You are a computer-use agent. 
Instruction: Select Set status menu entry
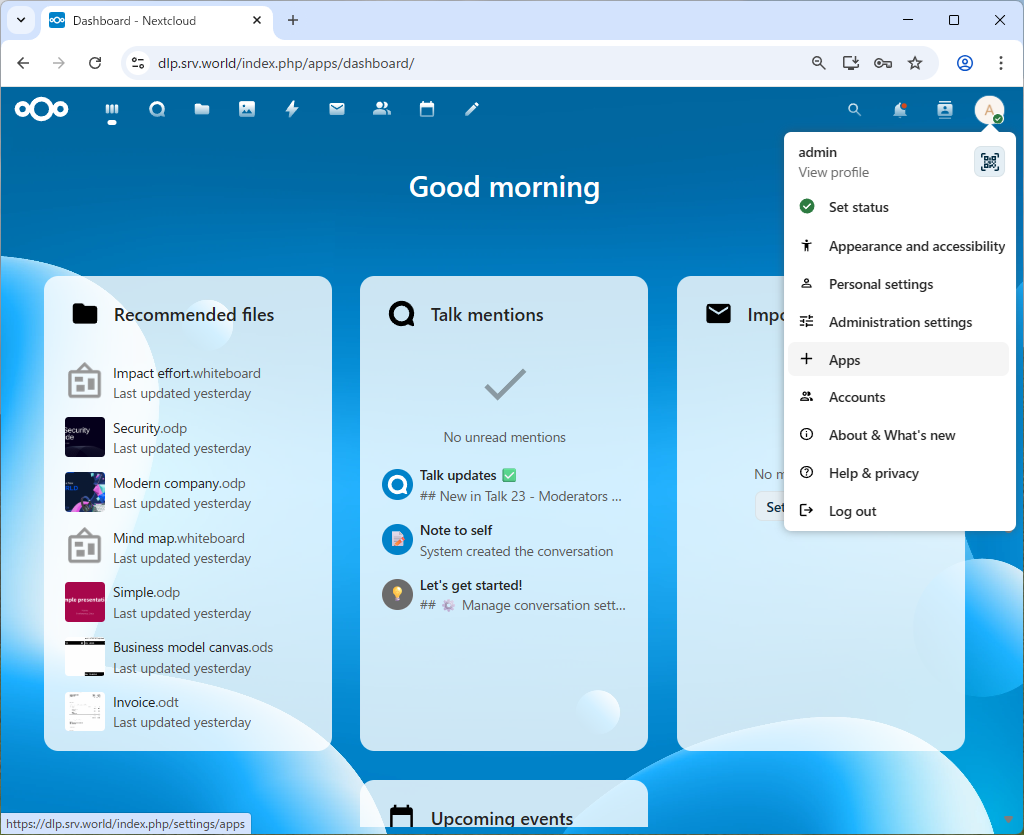[899, 207]
